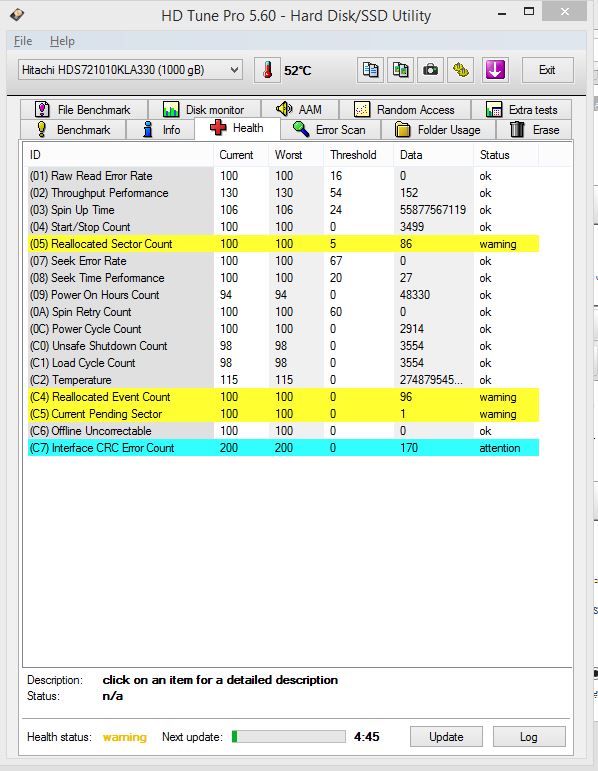Click the Log button
Image resolution: width=598 pixels, height=771 pixels.
(x=529, y=737)
